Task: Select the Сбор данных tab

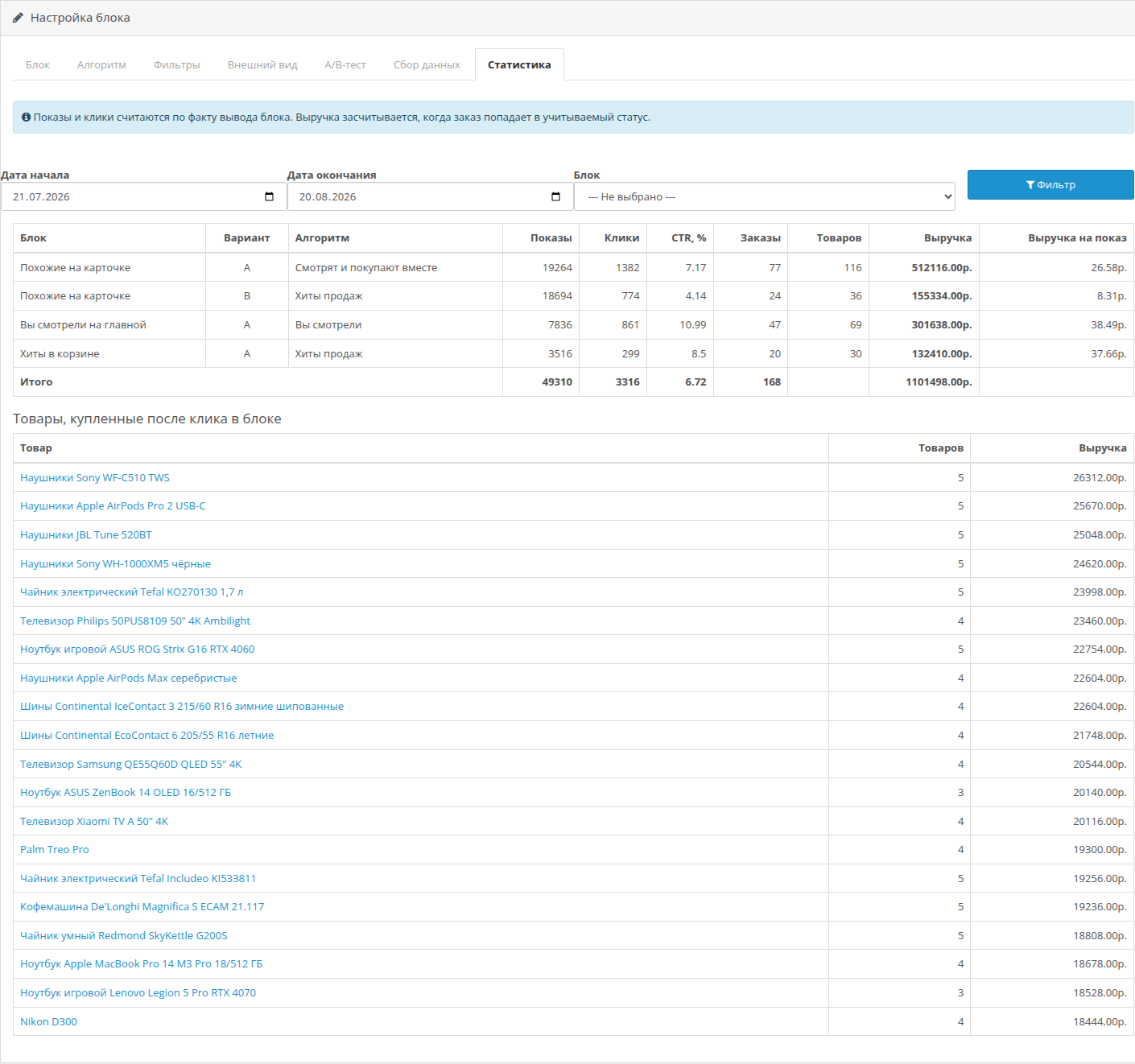Action: tap(427, 65)
